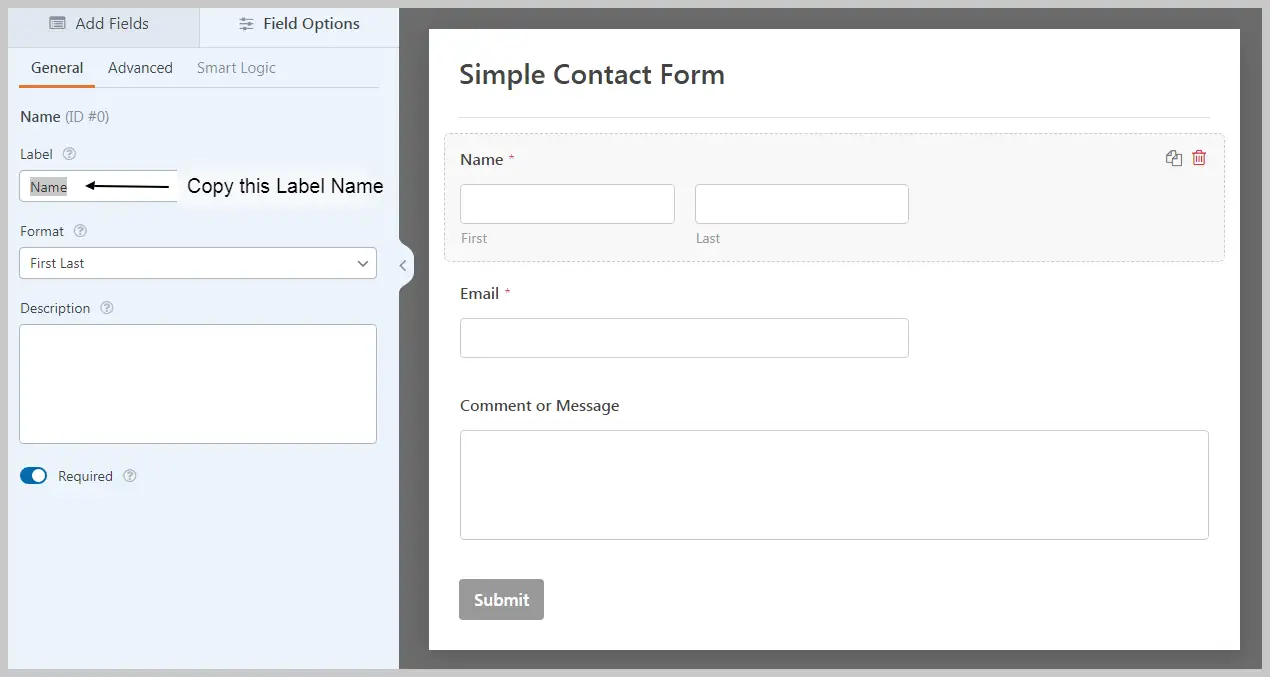Click the First name input box
The width and height of the screenshot is (1270, 677).
coord(567,204)
